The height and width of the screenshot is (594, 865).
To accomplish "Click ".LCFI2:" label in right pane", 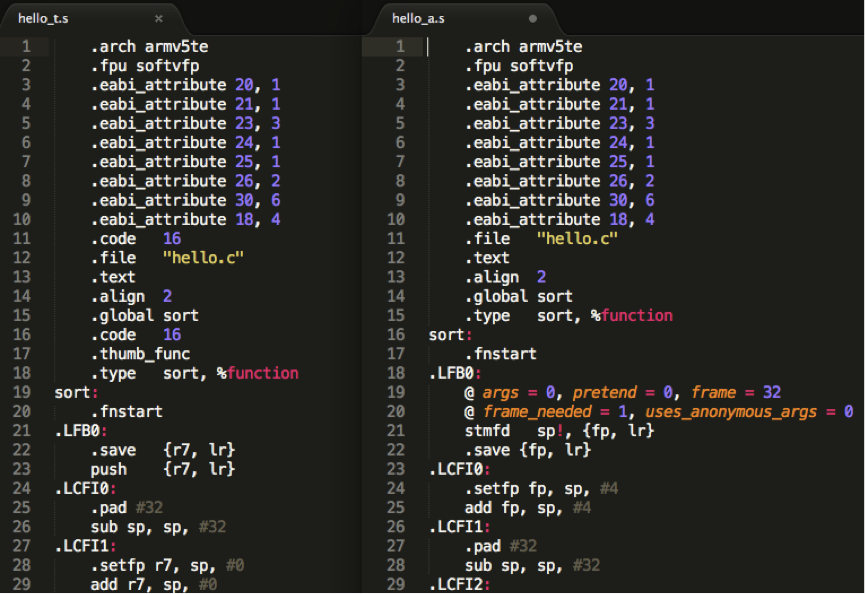I will pos(460,584).
